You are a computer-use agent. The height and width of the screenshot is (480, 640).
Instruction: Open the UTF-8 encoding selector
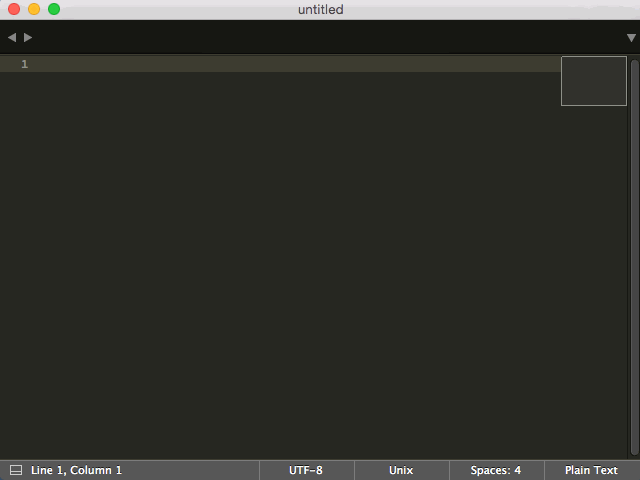306,470
